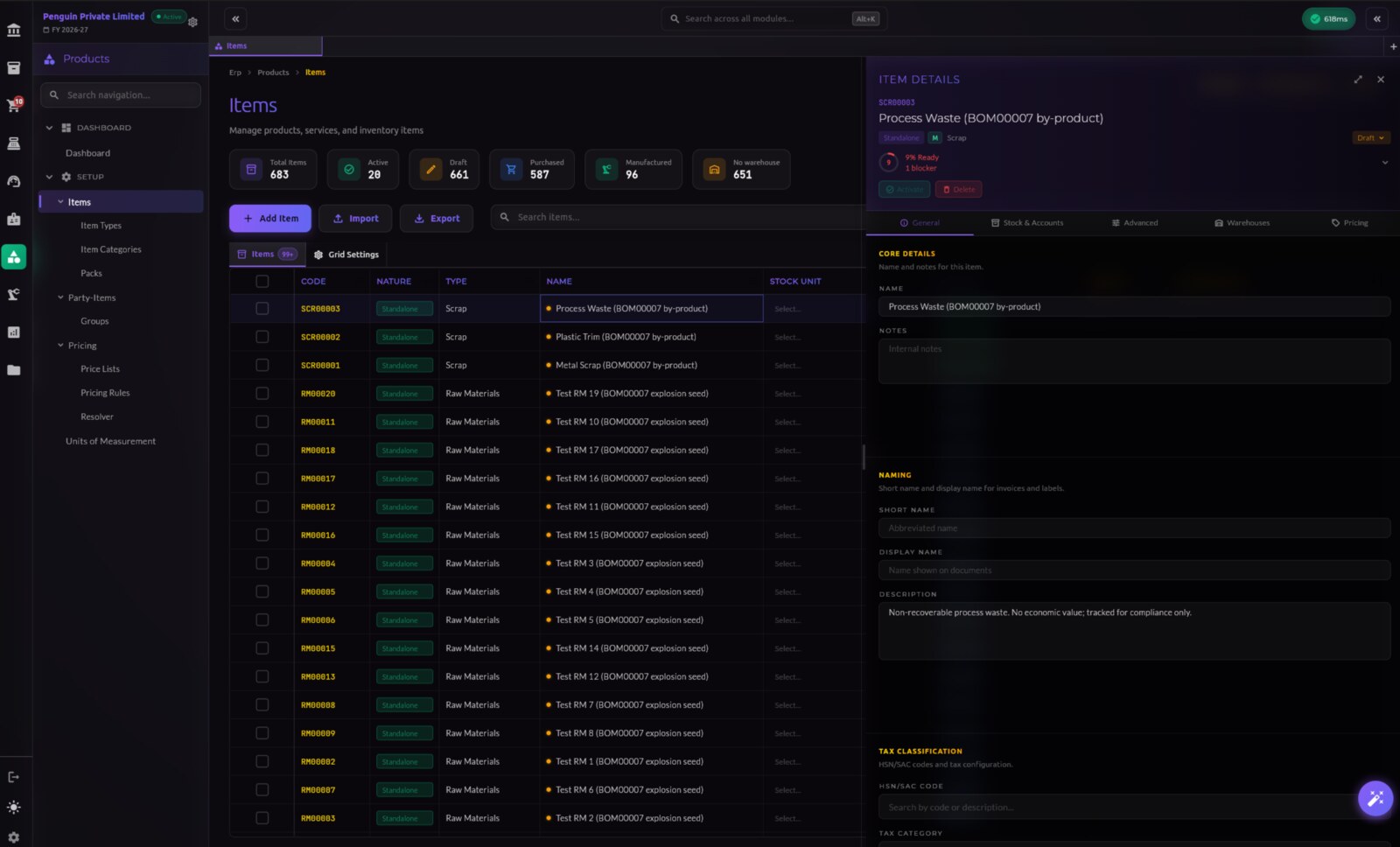Collapse right panel with top-right double-chevron
Image resolution: width=1400 pixels, height=847 pixels.
[1377, 18]
